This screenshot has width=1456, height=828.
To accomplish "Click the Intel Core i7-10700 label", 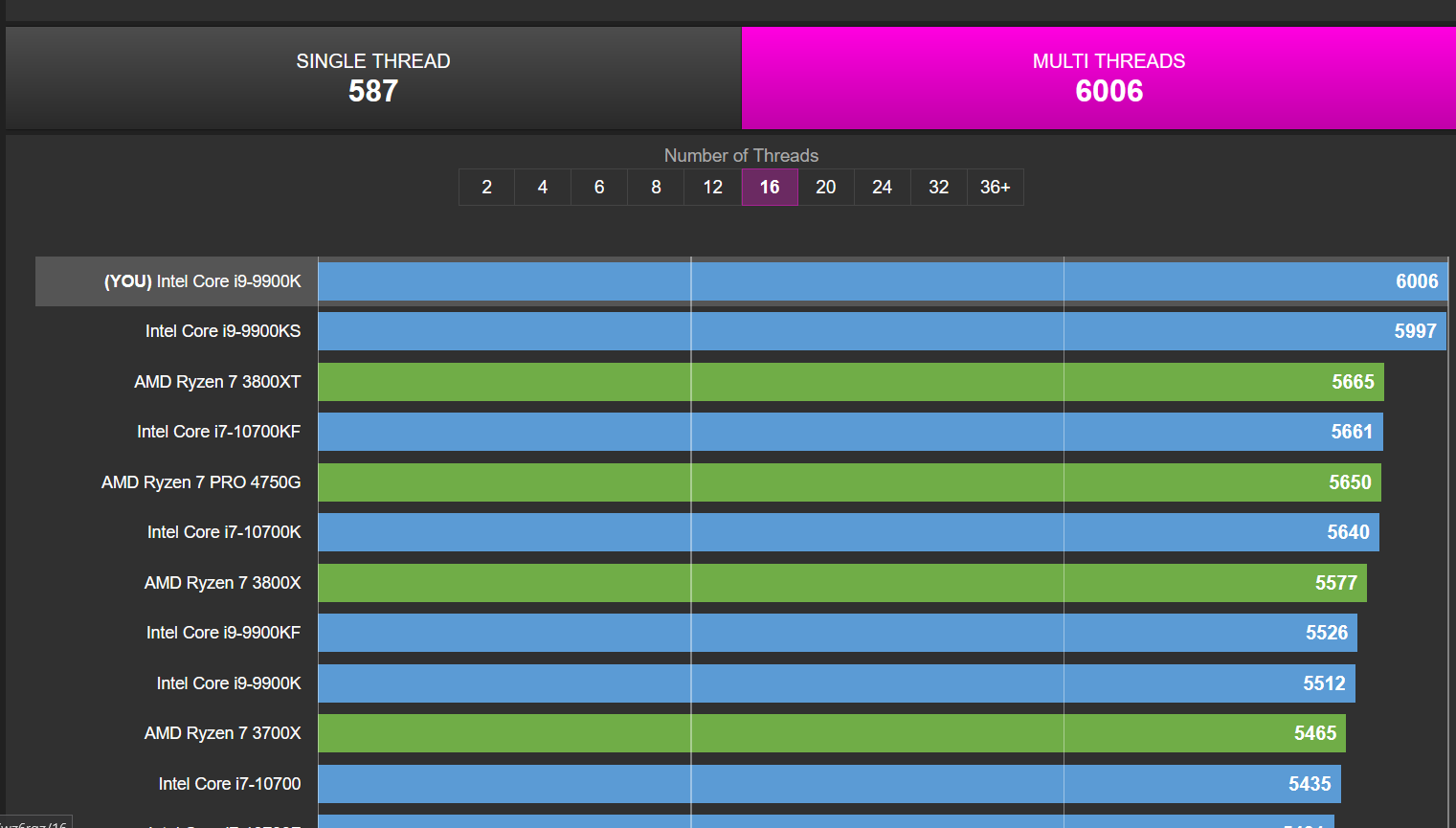I will pyautogui.click(x=230, y=784).
